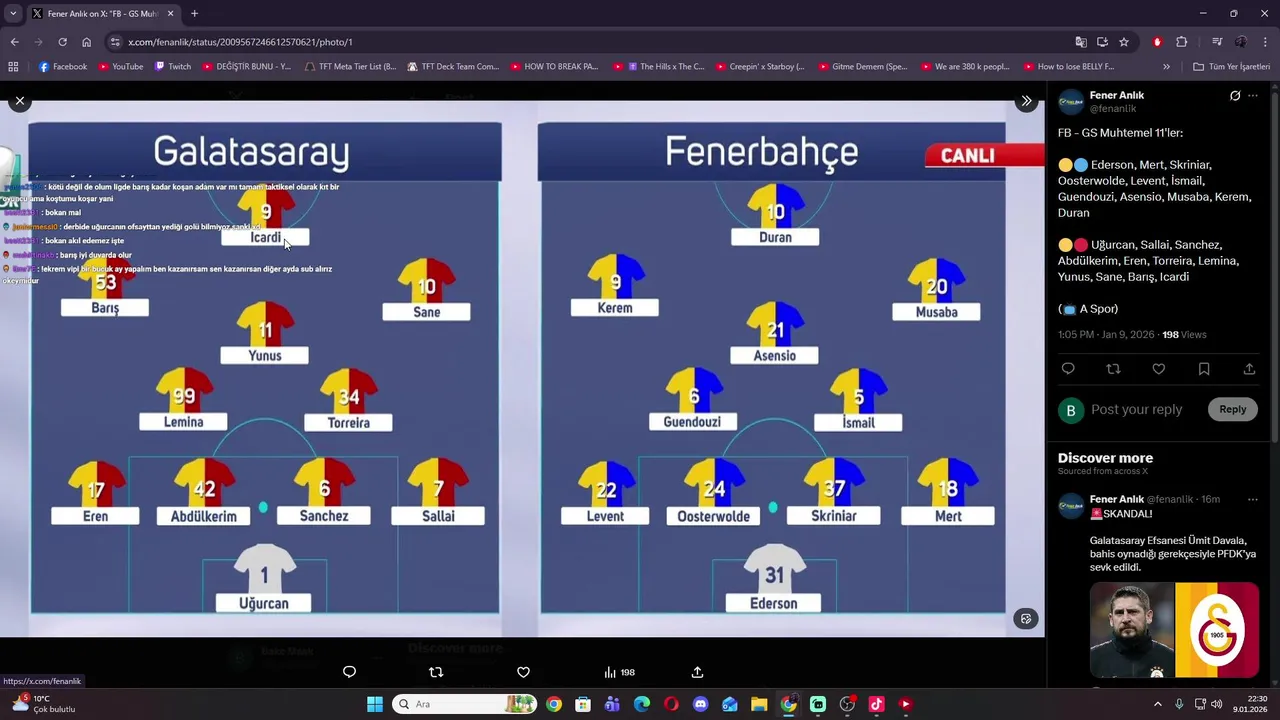Open How to lose BELLY F... bookmark
The image size is (1280, 720).
click(x=1068, y=67)
